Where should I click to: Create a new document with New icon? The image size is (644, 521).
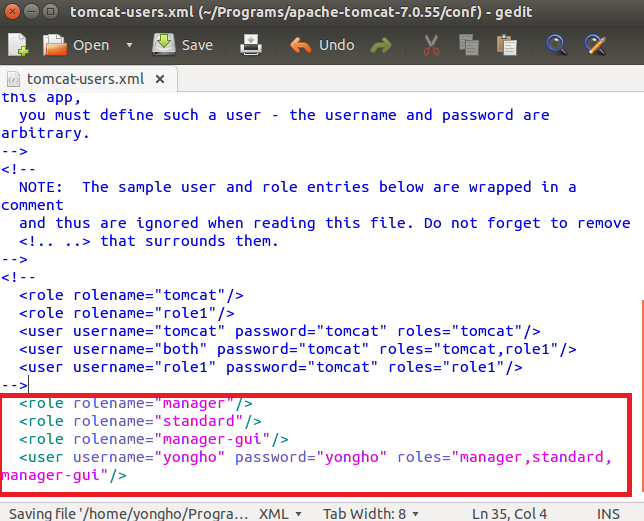18,45
